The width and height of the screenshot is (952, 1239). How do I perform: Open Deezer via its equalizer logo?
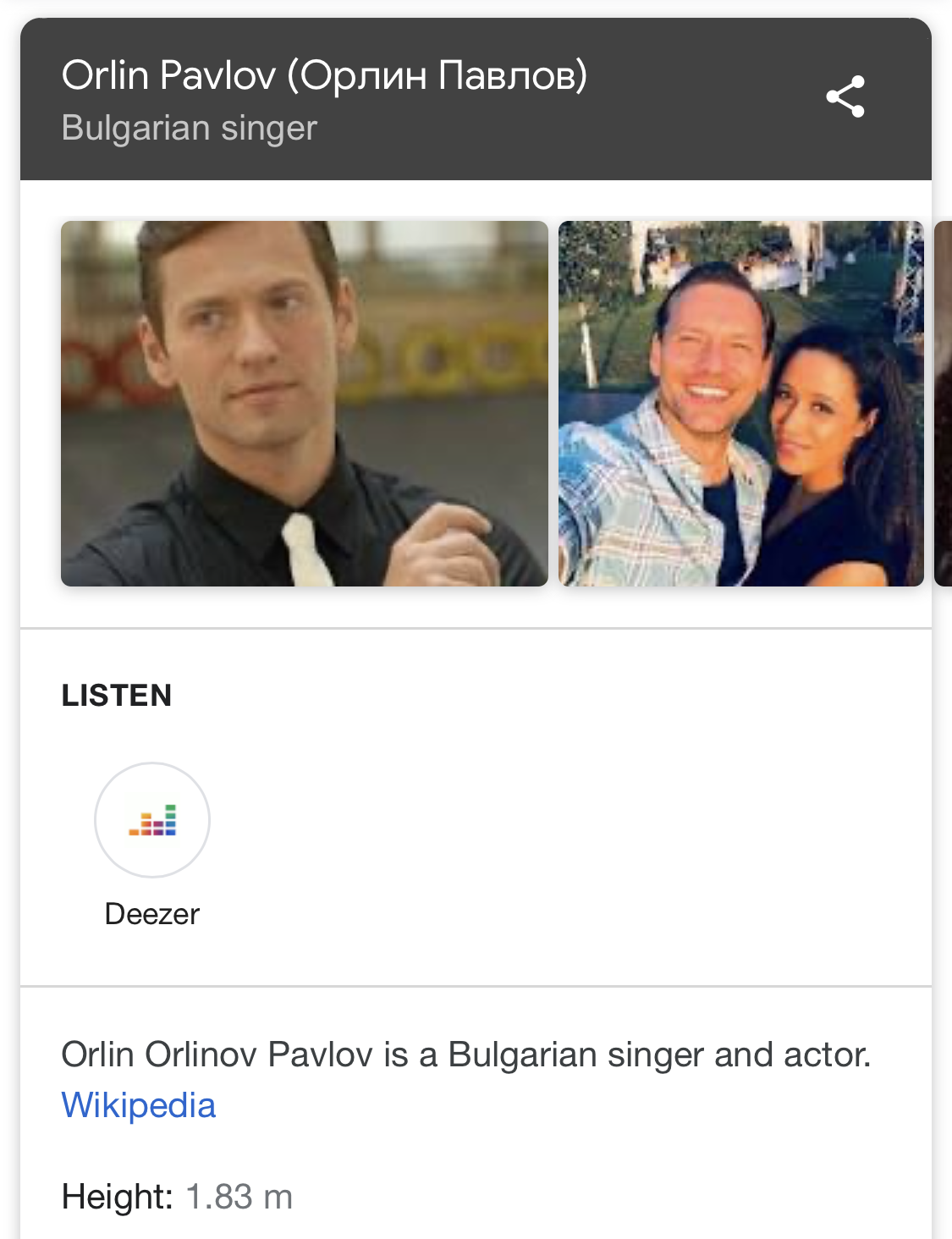[152, 820]
